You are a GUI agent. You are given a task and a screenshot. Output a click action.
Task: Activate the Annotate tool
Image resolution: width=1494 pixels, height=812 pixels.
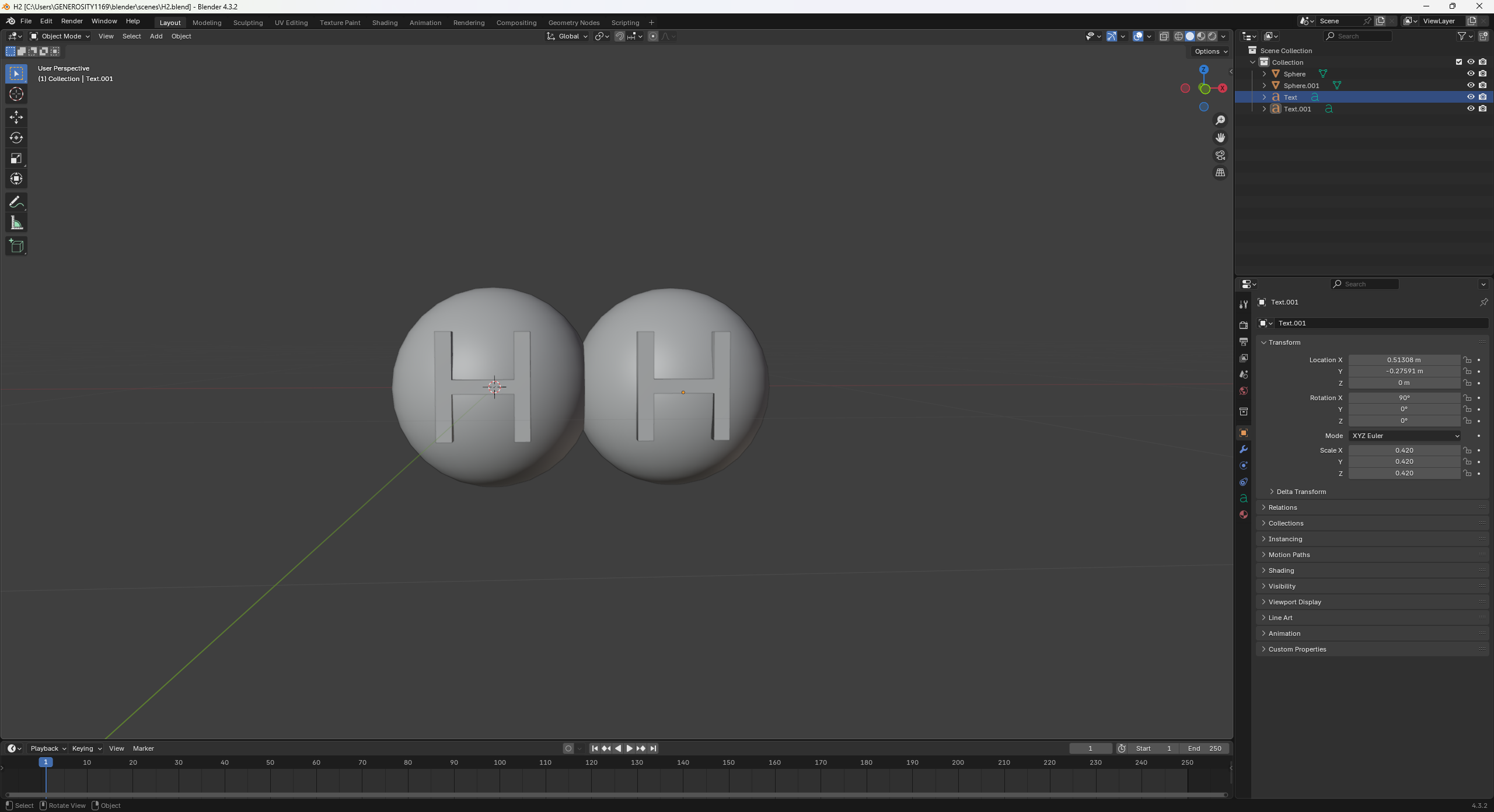[x=16, y=202]
